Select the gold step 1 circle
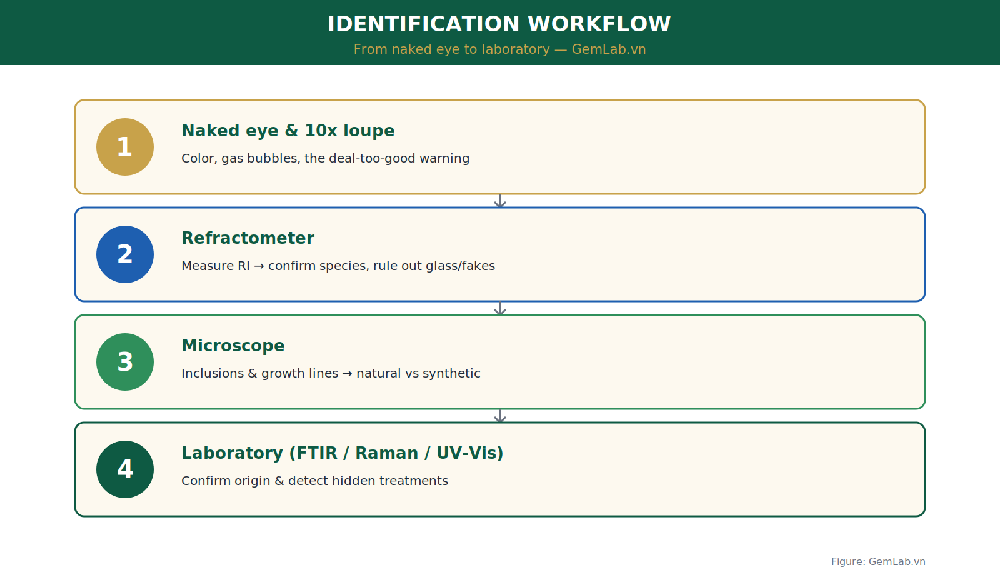 click(x=125, y=147)
